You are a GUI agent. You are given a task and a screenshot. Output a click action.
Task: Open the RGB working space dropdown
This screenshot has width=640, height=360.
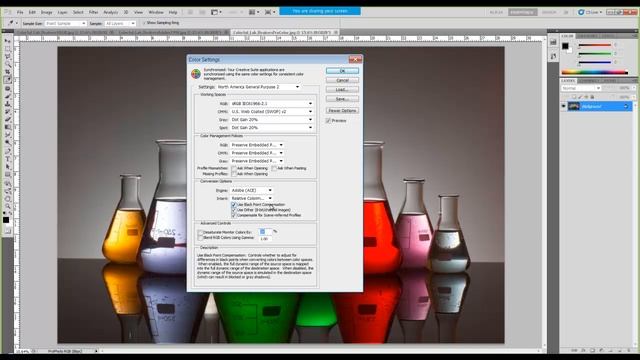point(272,104)
